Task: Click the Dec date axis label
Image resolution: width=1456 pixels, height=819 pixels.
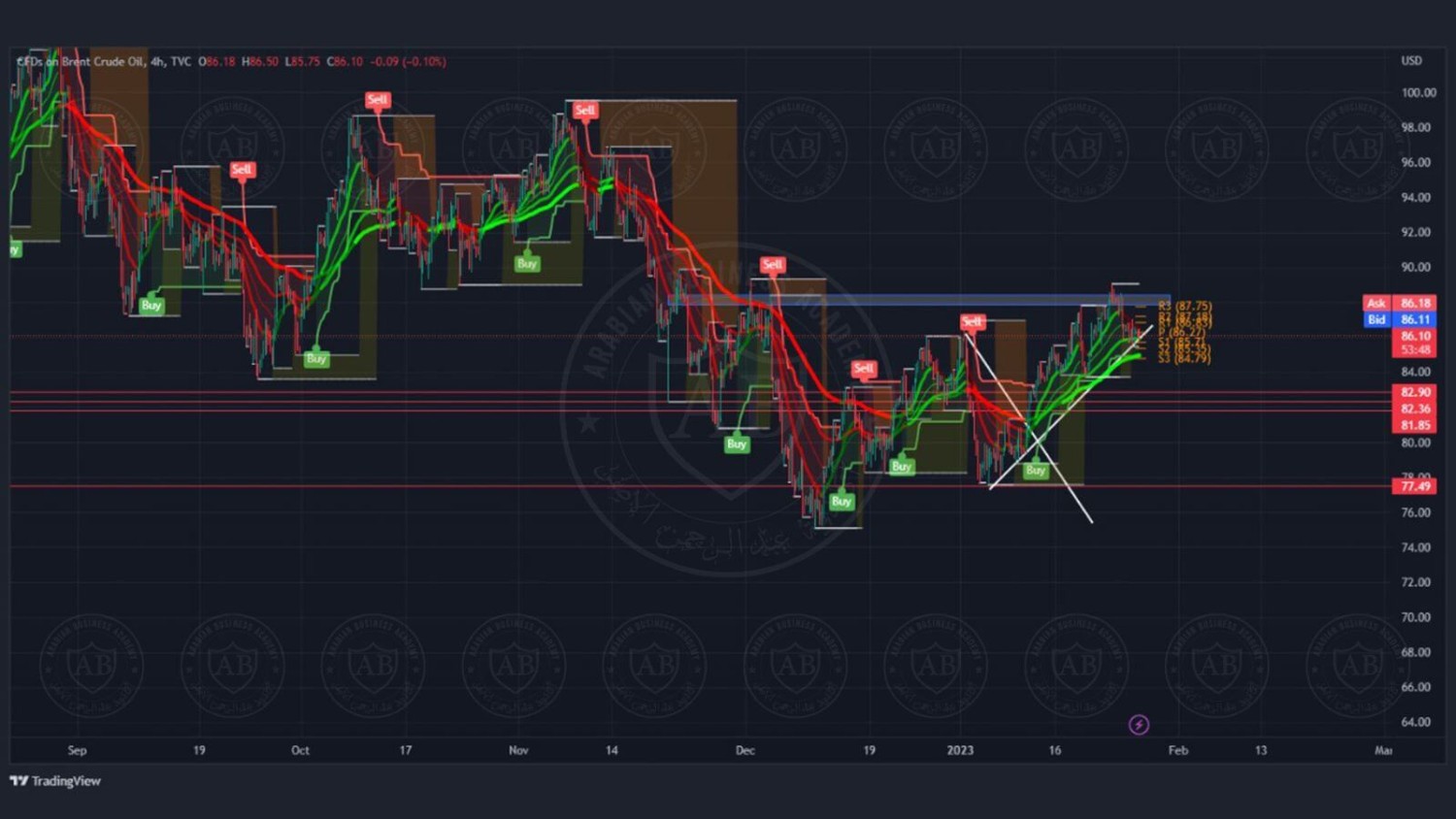Action: pyautogui.click(x=745, y=750)
